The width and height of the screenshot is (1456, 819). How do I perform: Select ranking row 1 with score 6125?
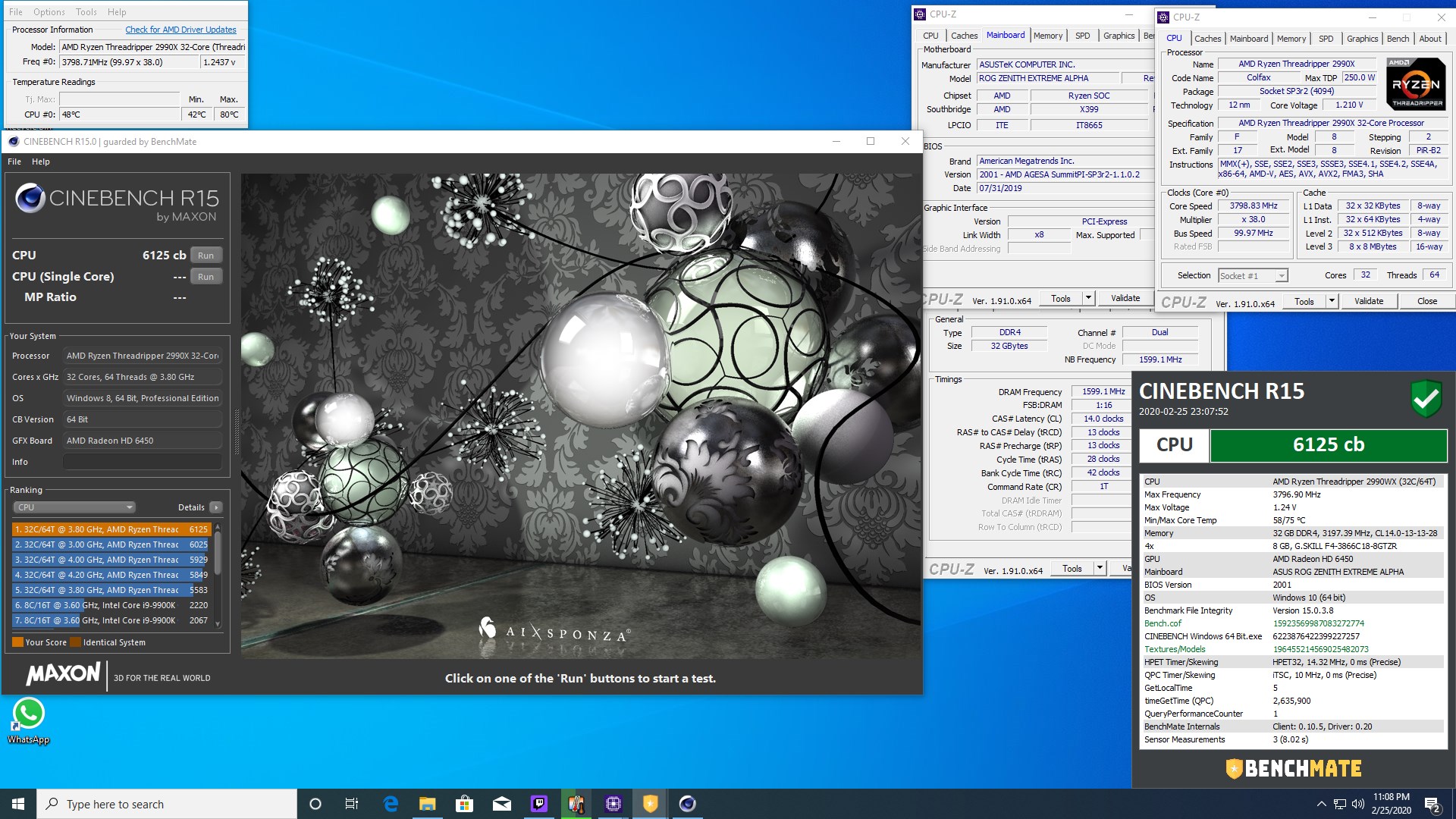pyautogui.click(x=111, y=529)
